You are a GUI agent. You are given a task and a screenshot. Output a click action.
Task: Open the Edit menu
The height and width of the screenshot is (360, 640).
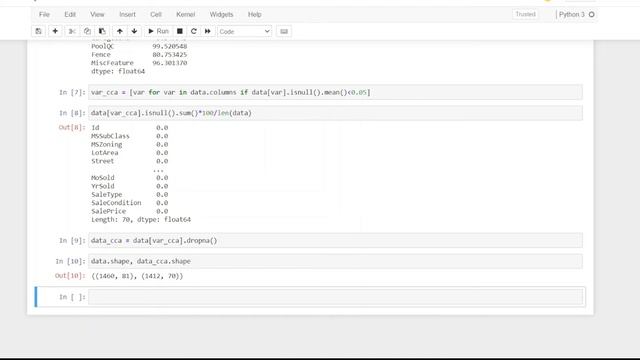pyautogui.click(x=70, y=14)
